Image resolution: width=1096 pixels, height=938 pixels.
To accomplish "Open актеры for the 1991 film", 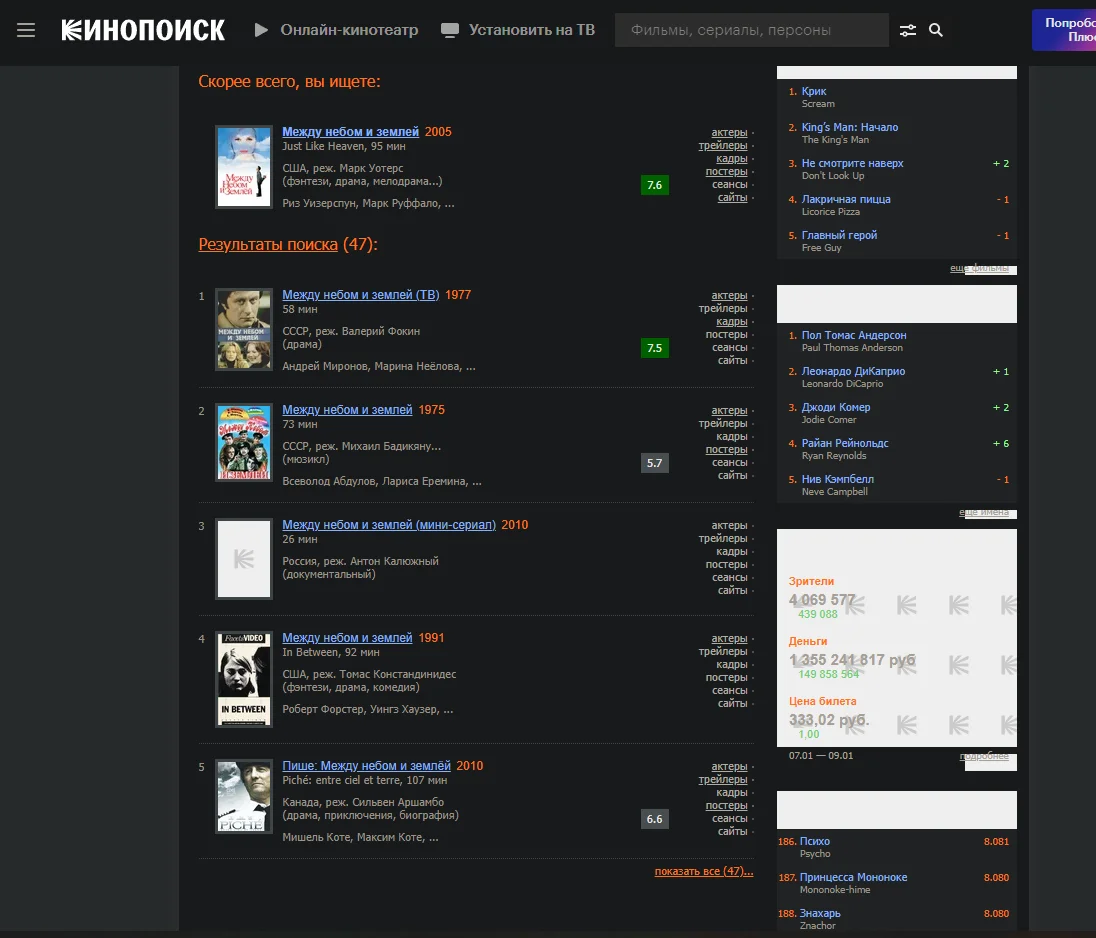I will pyautogui.click(x=729, y=638).
